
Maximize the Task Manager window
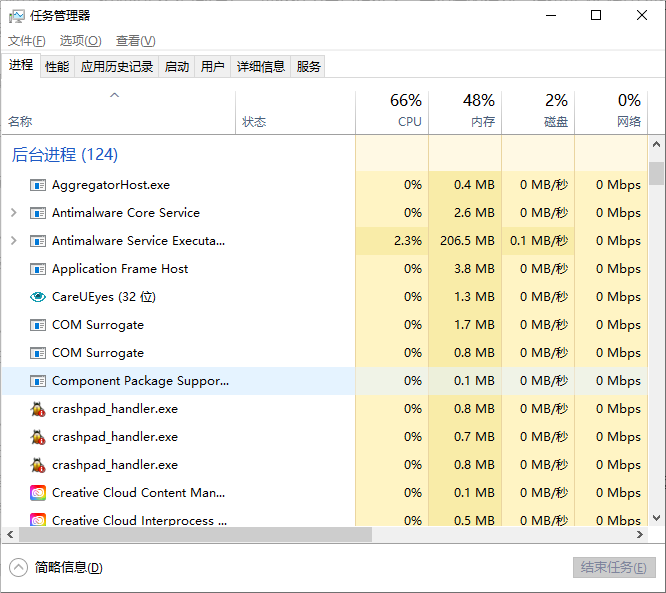(596, 16)
